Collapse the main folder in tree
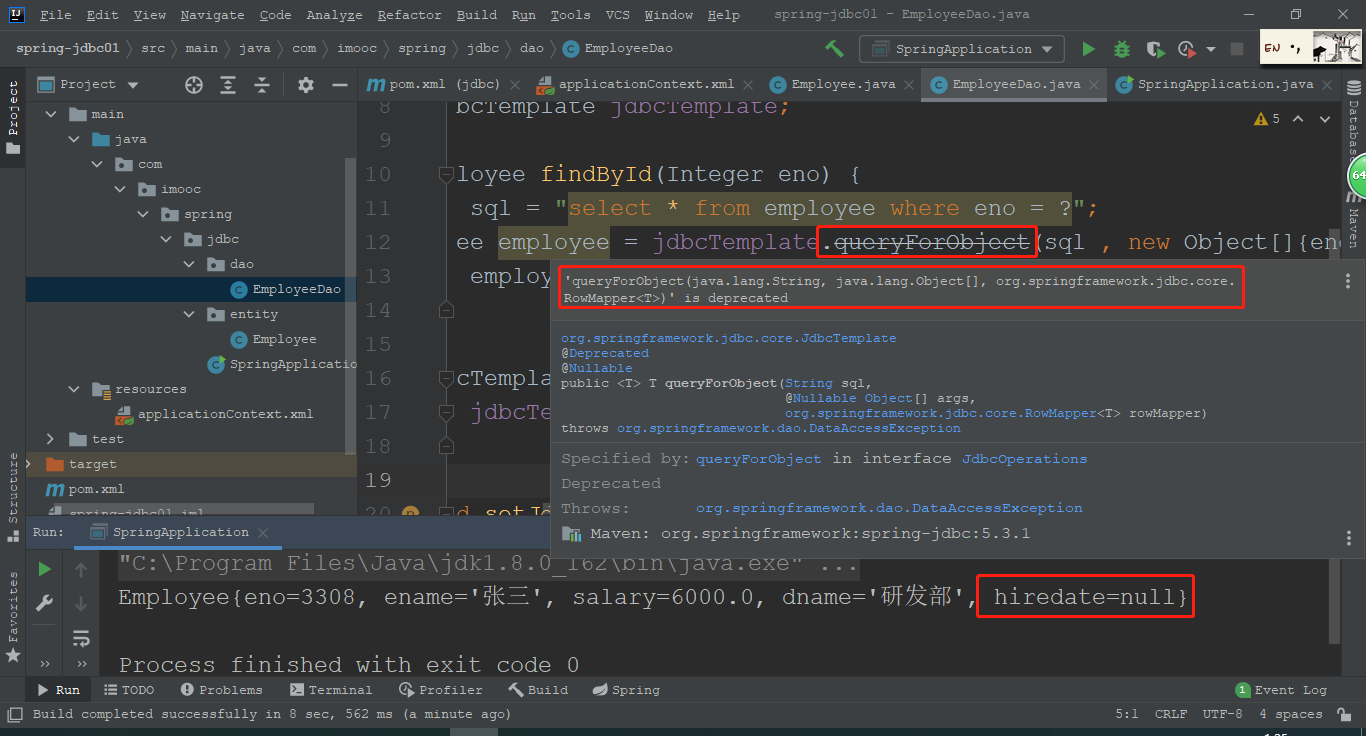The height and width of the screenshot is (736, 1366). pyautogui.click(x=51, y=114)
